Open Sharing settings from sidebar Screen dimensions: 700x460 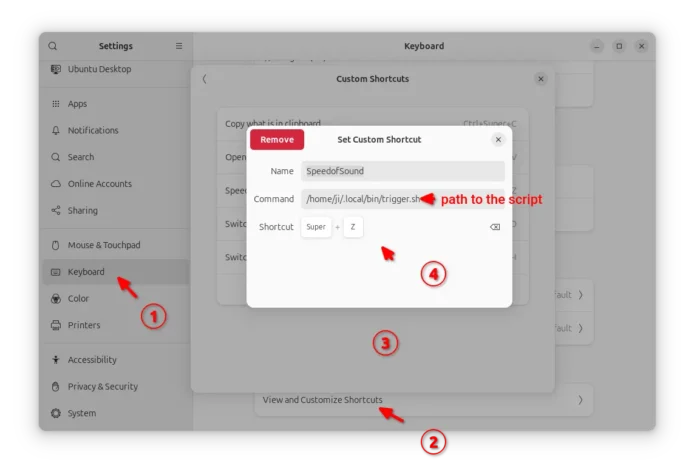[x=82, y=211]
